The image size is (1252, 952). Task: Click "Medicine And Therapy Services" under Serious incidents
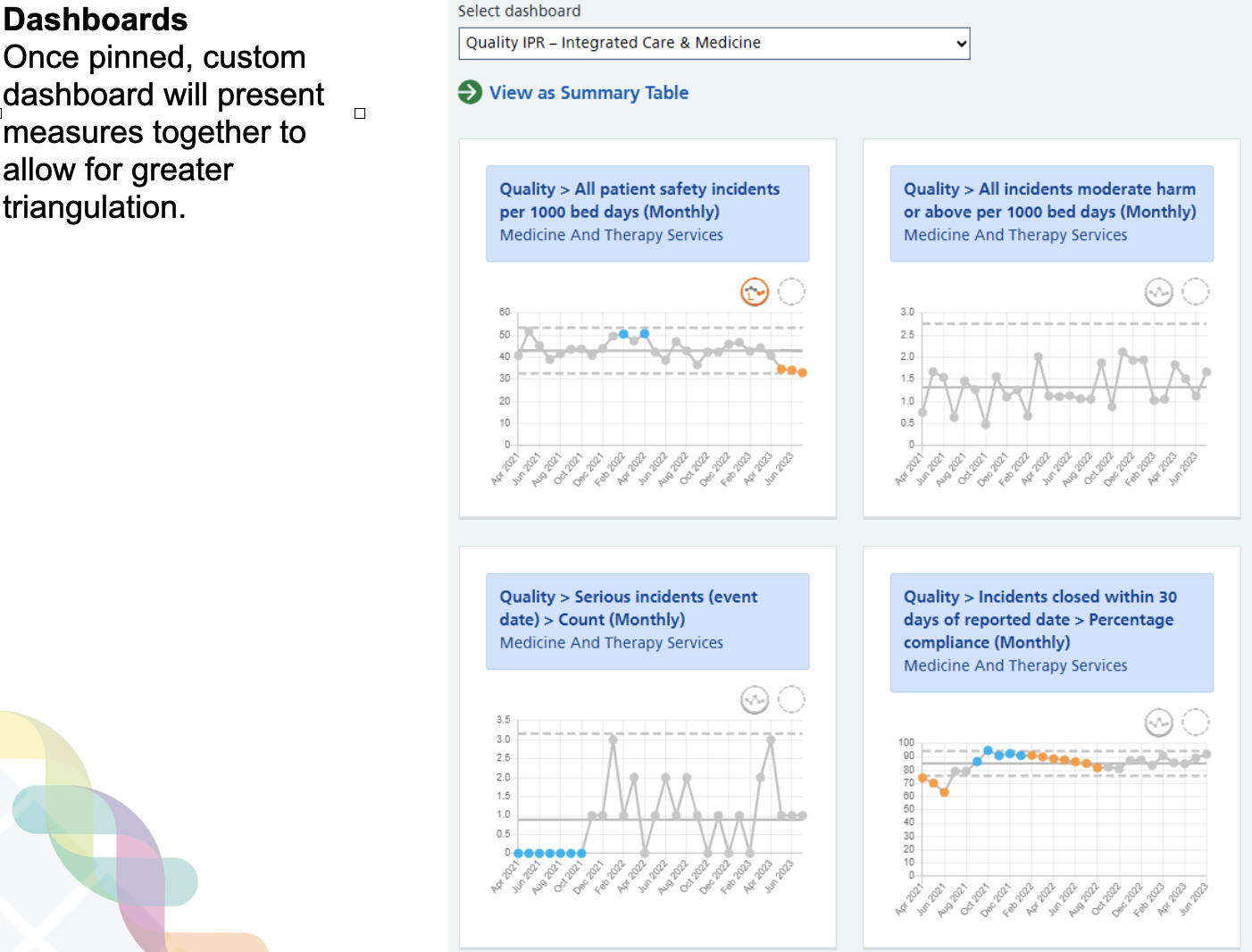click(611, 642)
